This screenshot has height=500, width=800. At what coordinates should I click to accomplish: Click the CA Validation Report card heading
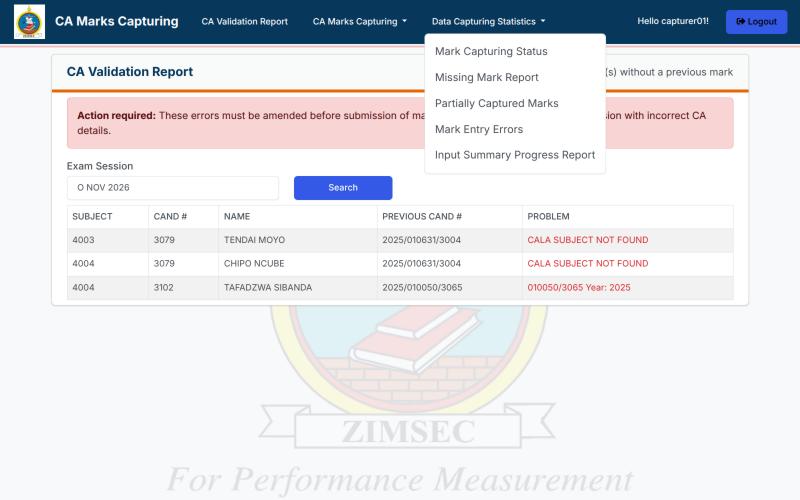coord(130,72)
